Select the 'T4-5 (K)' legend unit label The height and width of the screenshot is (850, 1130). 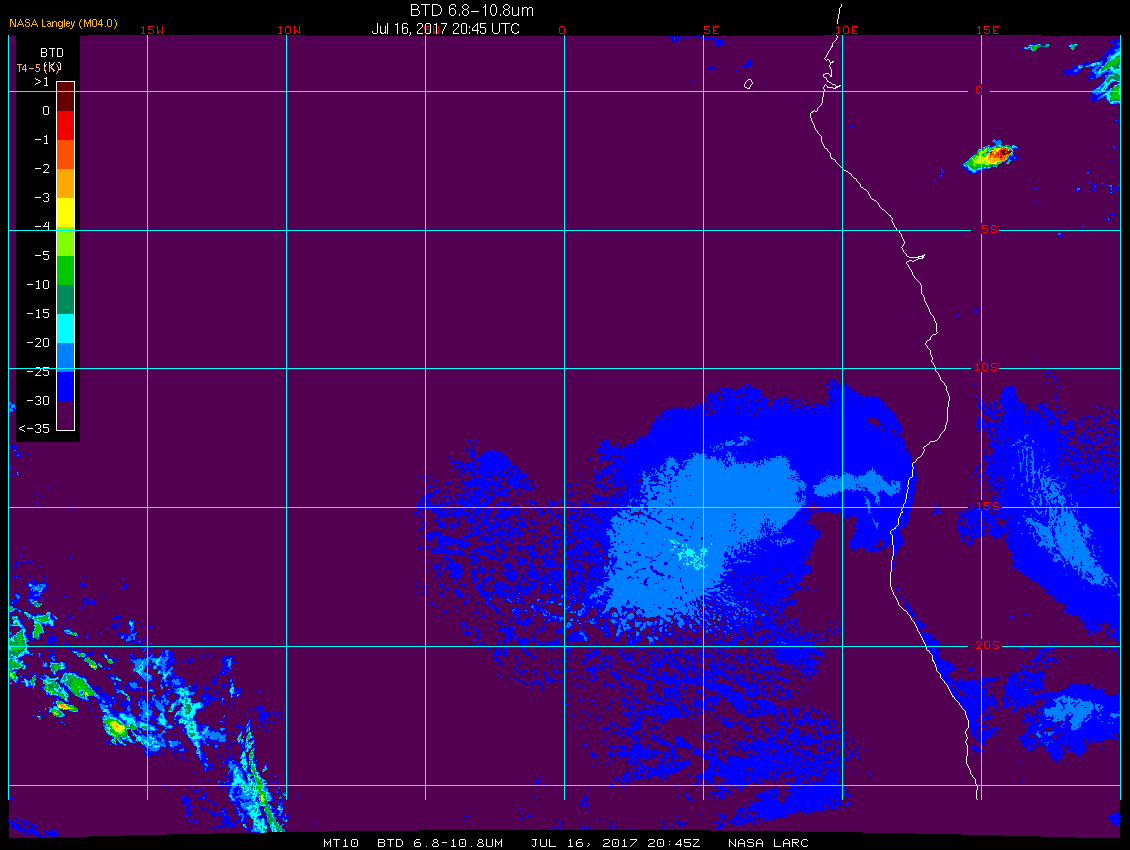click(x=39, y=68)
